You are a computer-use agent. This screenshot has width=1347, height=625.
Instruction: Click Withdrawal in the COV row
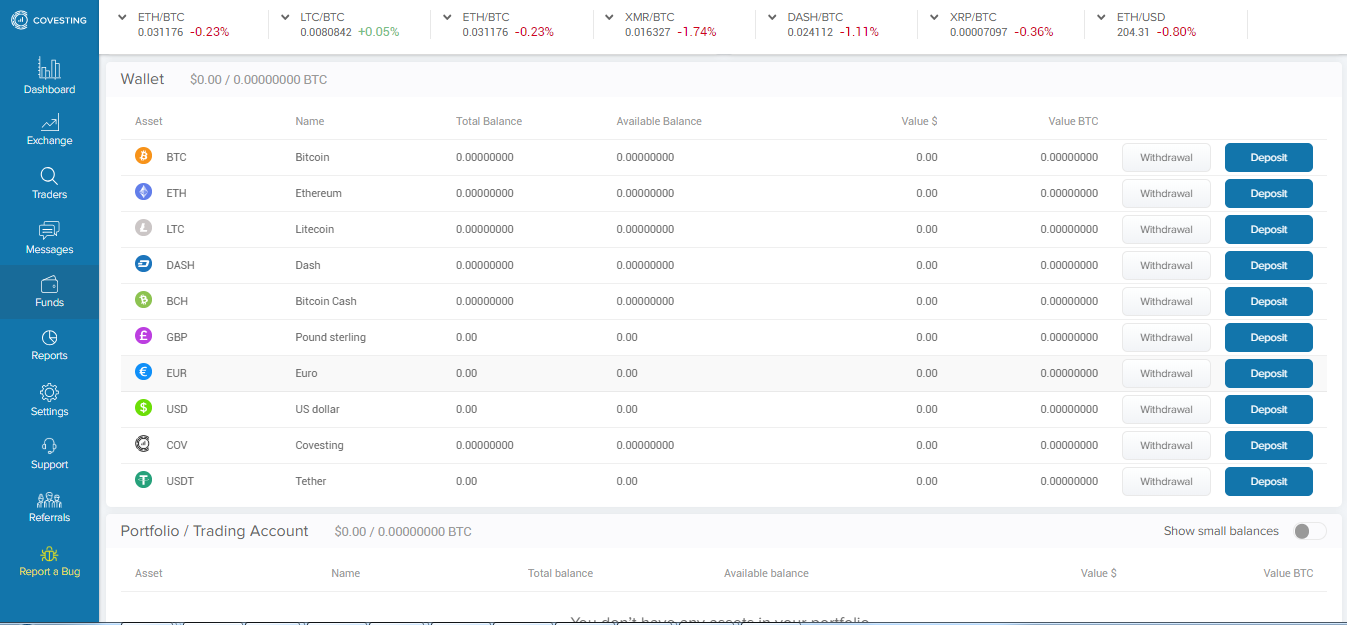[1166, 445]
